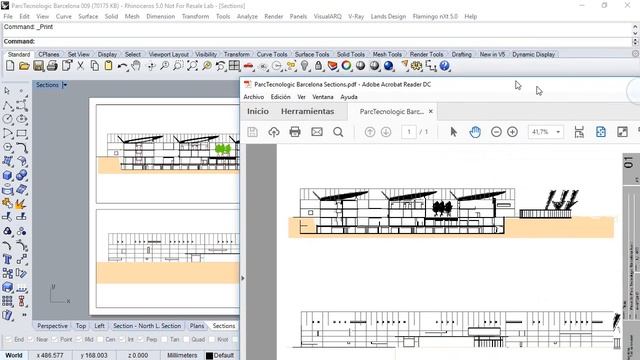
Task: Click the New file icon in Rhino toolbar
Action: 10,66
